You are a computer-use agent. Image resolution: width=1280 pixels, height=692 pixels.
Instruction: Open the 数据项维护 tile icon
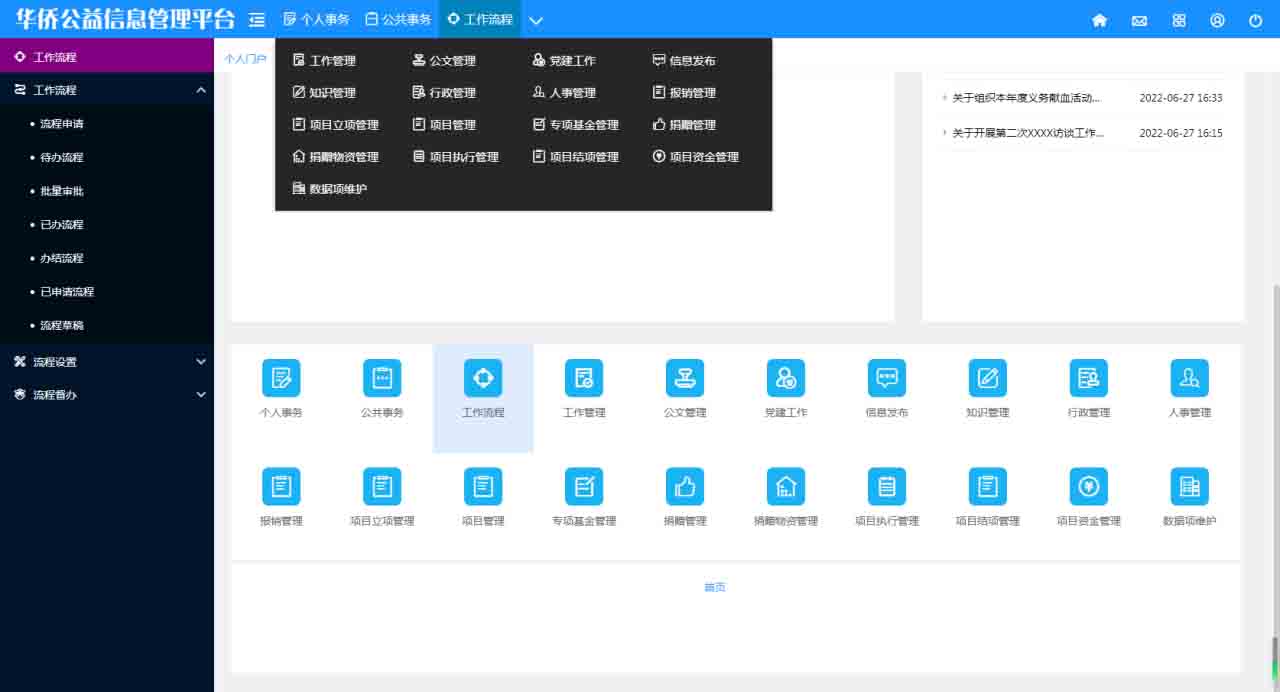[1189, 487]
